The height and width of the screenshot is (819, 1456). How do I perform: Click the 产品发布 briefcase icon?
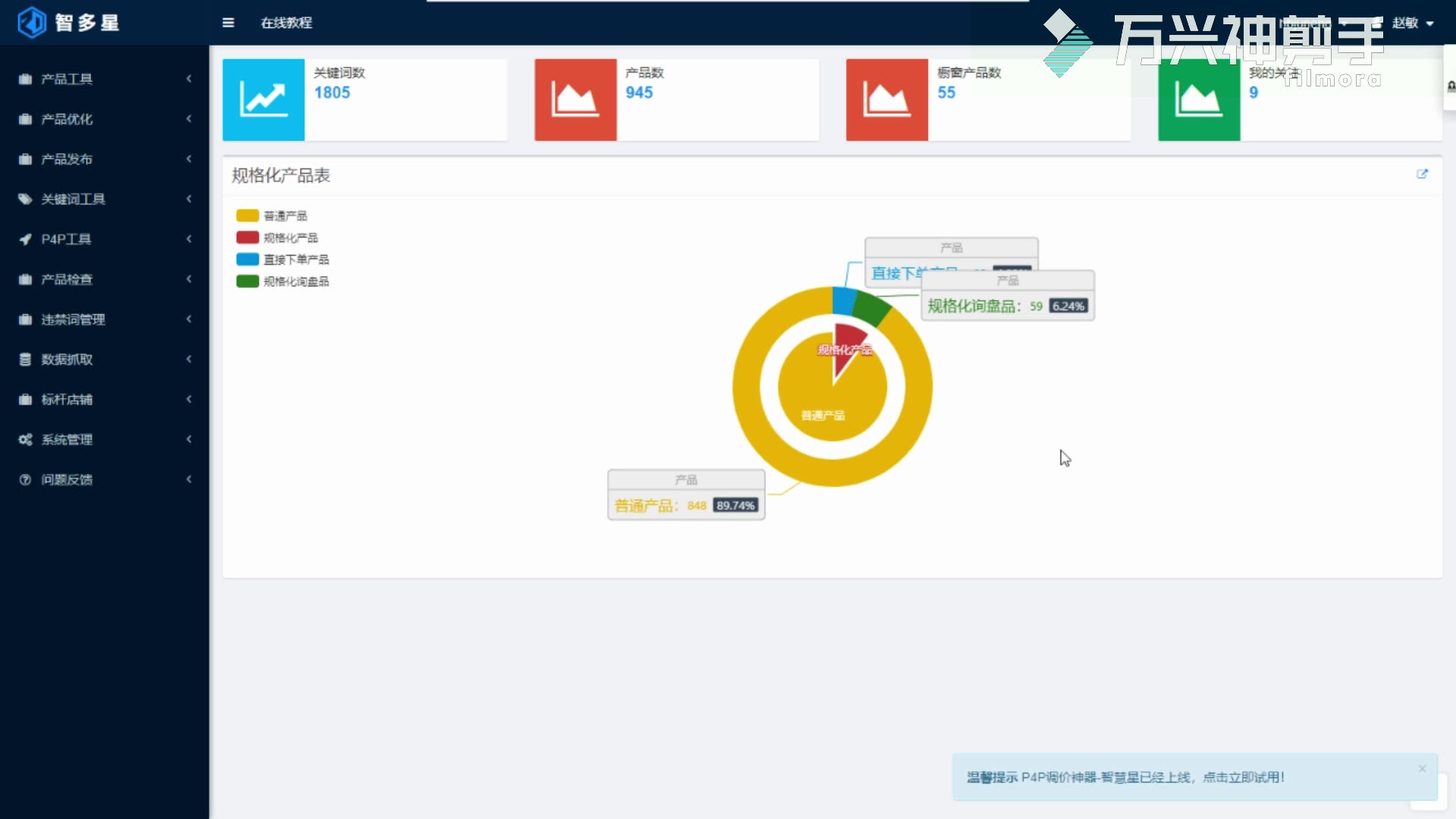26,159
